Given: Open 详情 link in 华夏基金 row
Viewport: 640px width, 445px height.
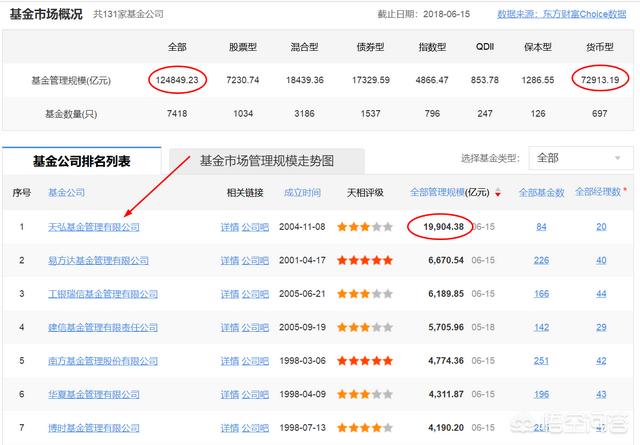Looking at the screenshot, I should tap(230, 394).
